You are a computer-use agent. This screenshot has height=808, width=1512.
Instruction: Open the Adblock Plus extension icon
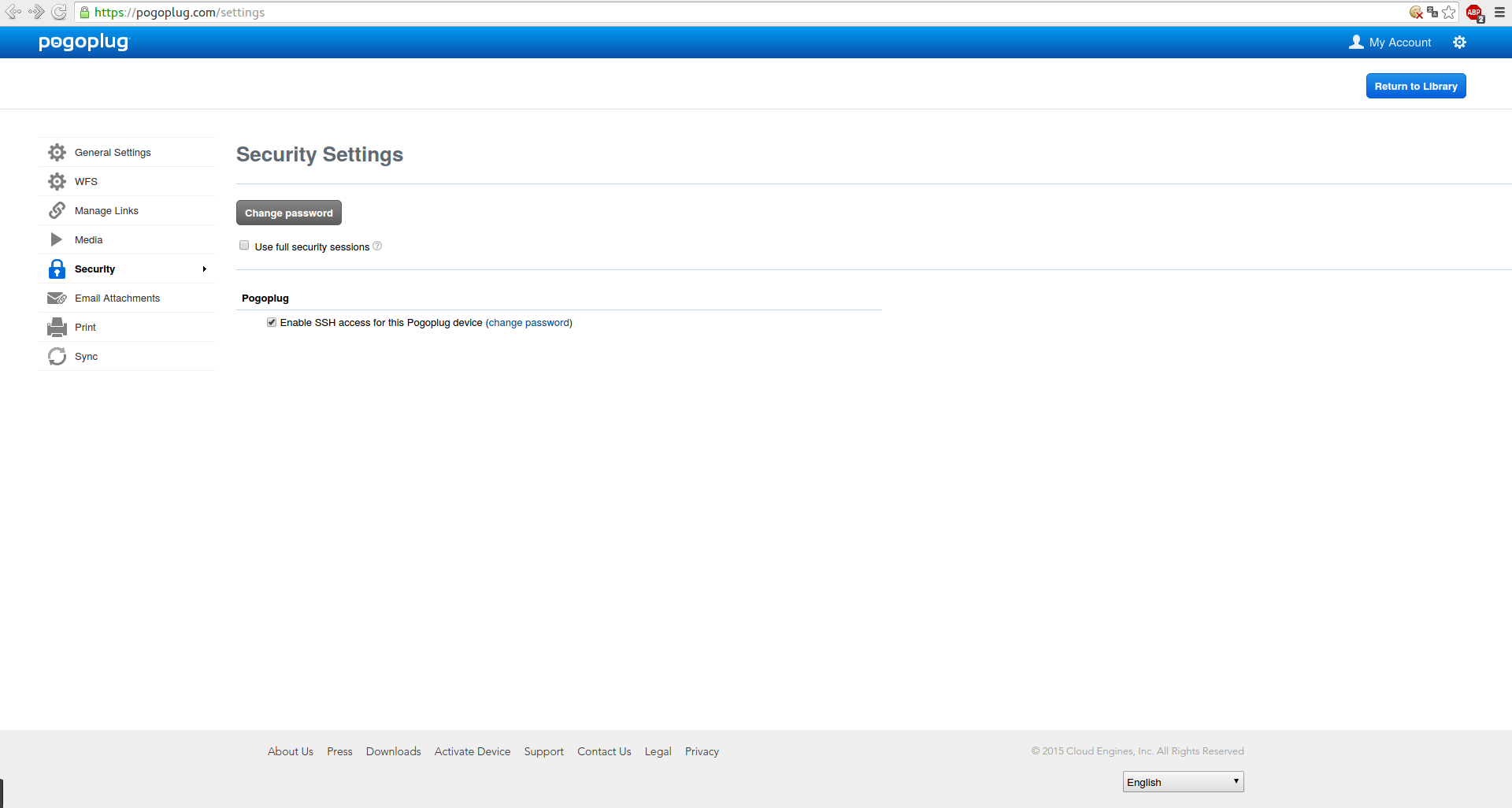1475,13
